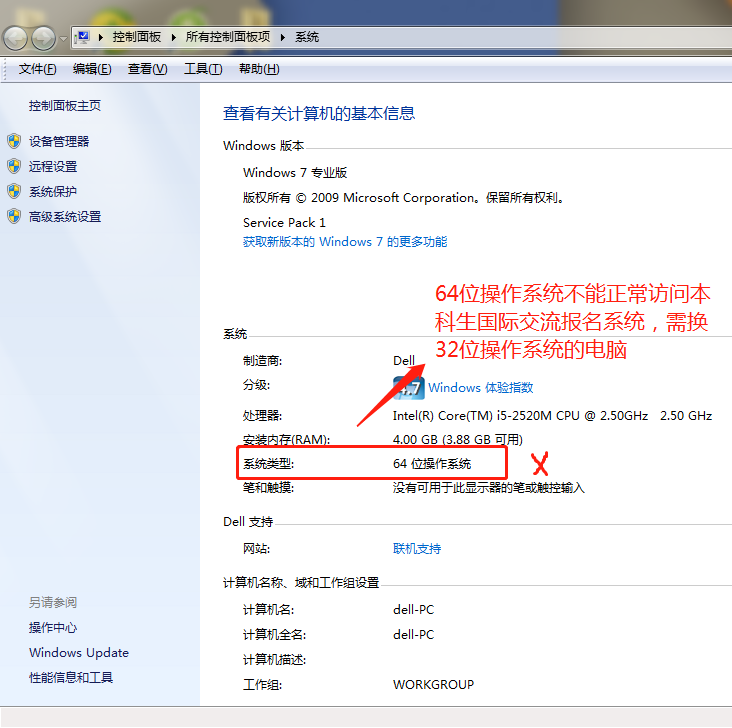Viewport: 732px width, 728px height.
Task: Click the 查看有关计算机的基本信息 heading
Action: tap(319, 113)
